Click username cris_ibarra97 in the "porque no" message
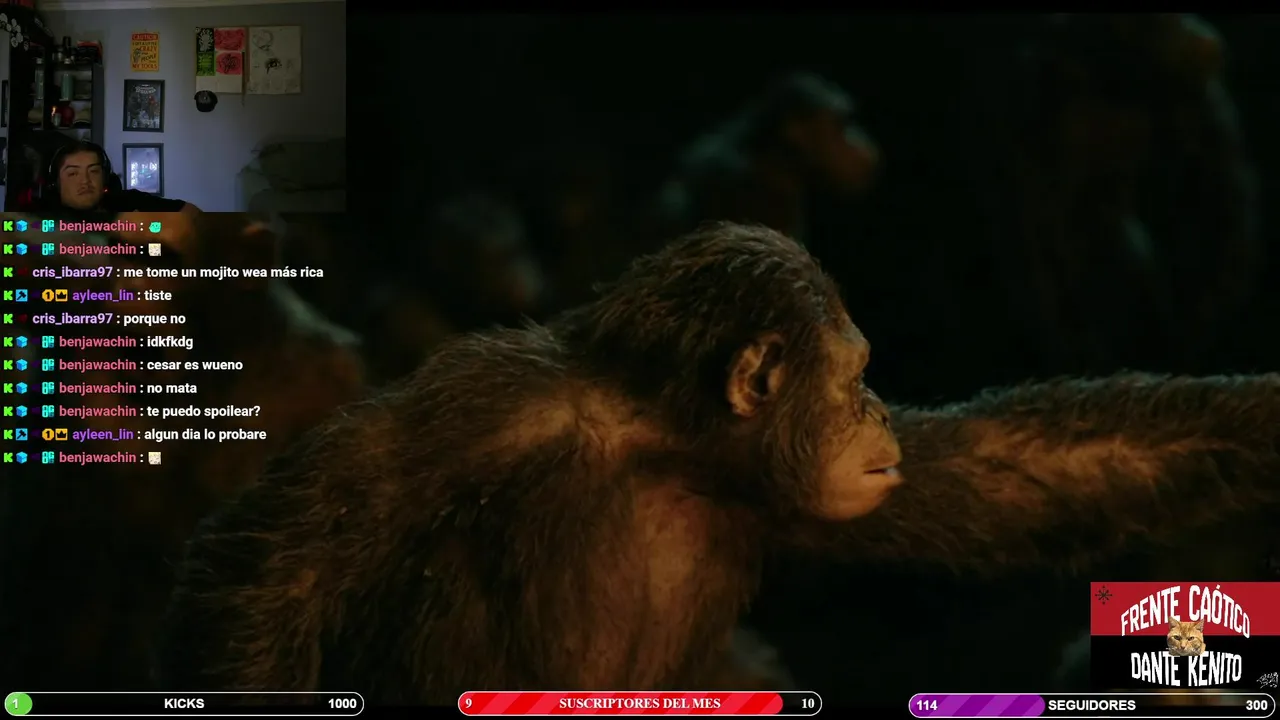 click(72, 319)
